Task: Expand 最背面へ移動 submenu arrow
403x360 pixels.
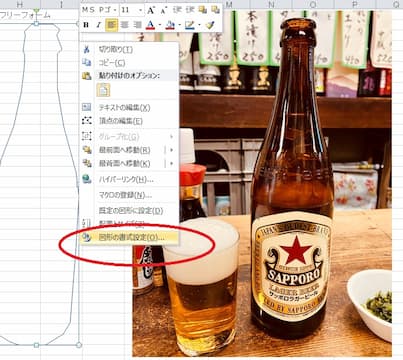Action: point(171,163)
